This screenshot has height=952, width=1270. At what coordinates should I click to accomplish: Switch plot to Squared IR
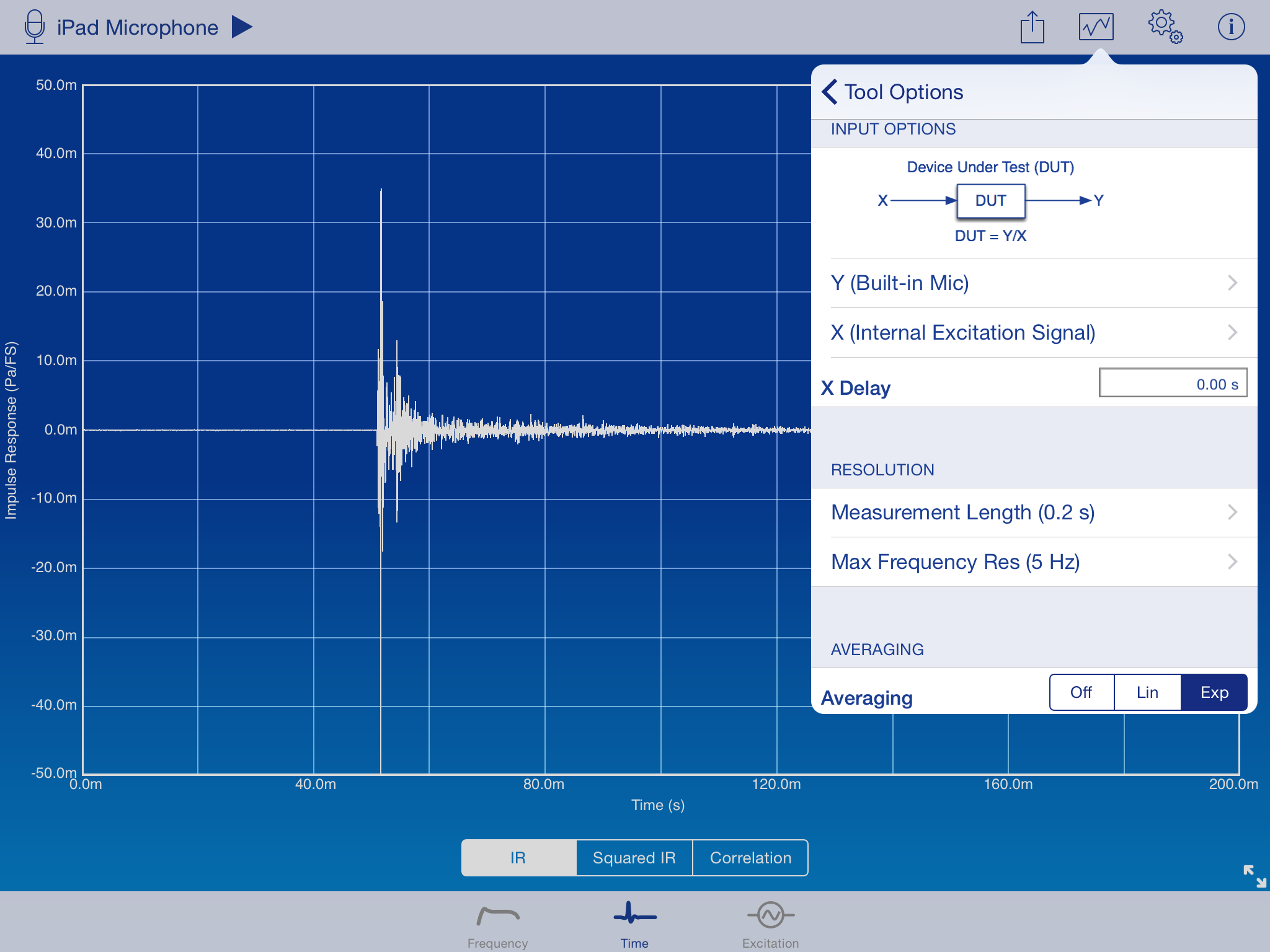[634, 858]
